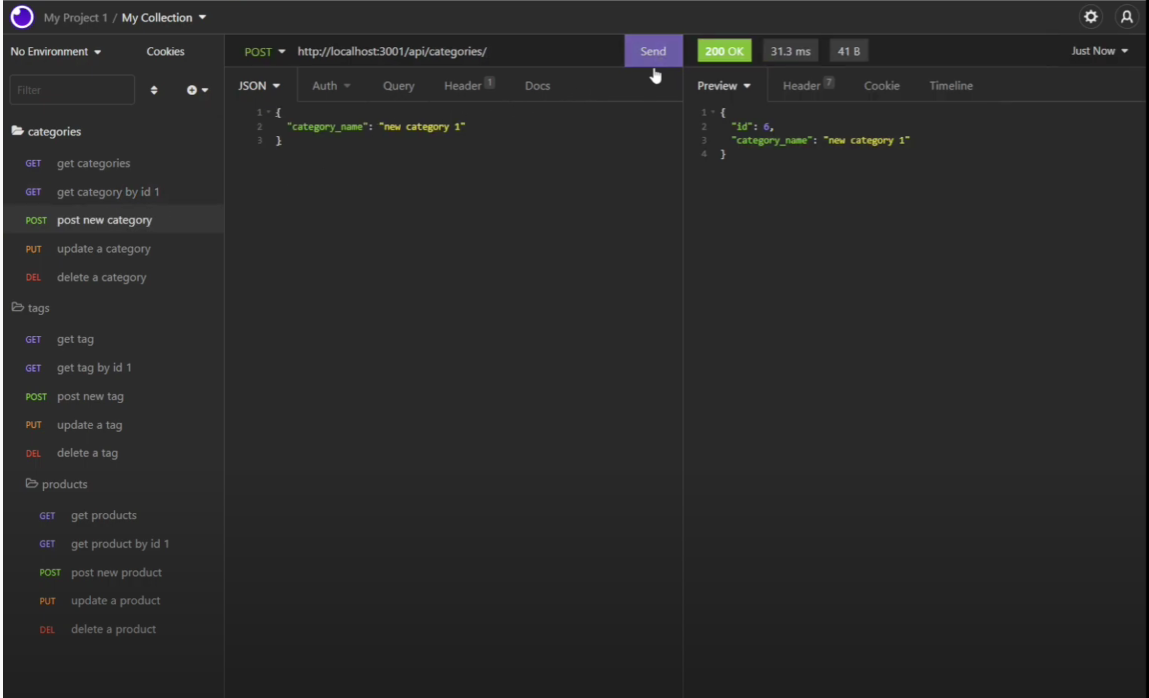
Task: Open the Auth tab dropdown
Action: [331, 86]
